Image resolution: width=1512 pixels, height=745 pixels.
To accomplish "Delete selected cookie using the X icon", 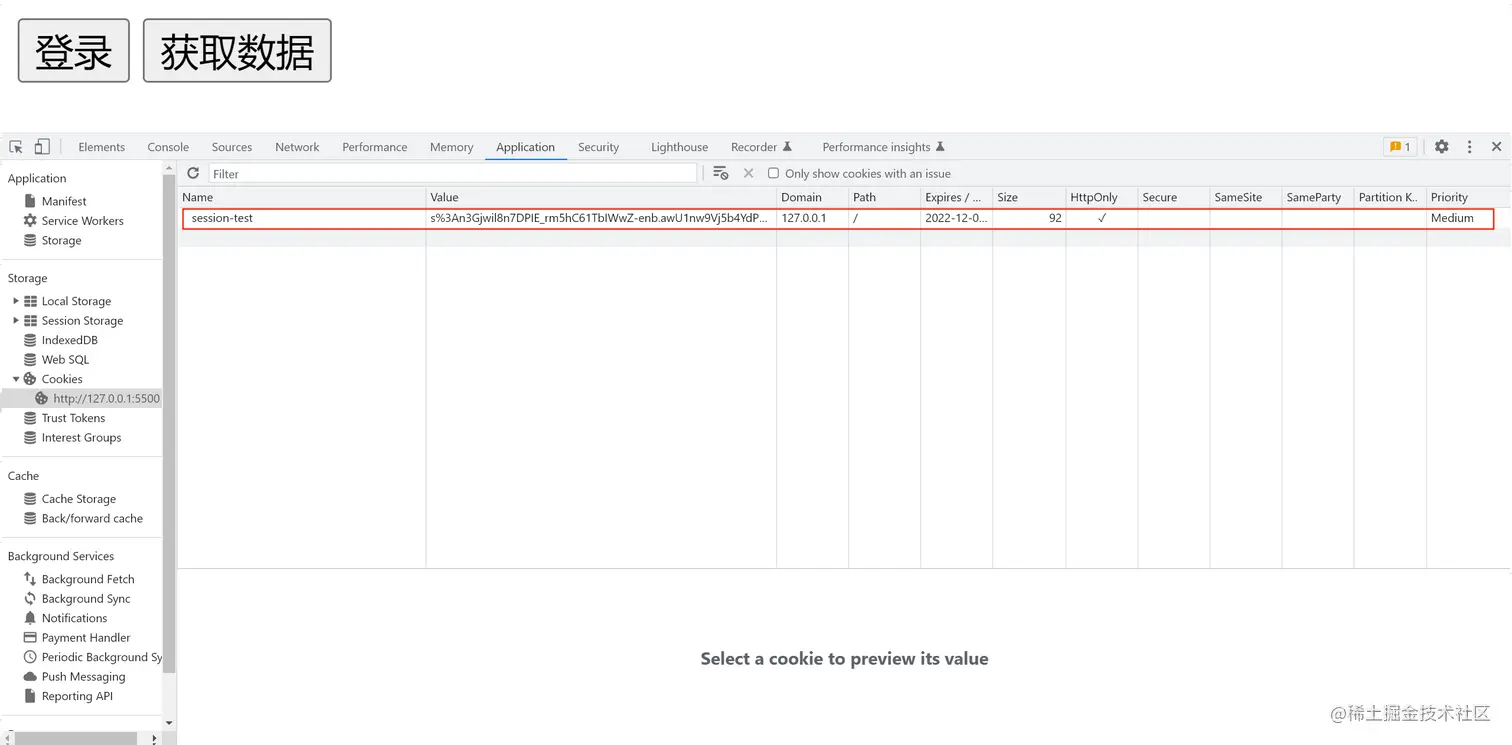I will (748, 173).
